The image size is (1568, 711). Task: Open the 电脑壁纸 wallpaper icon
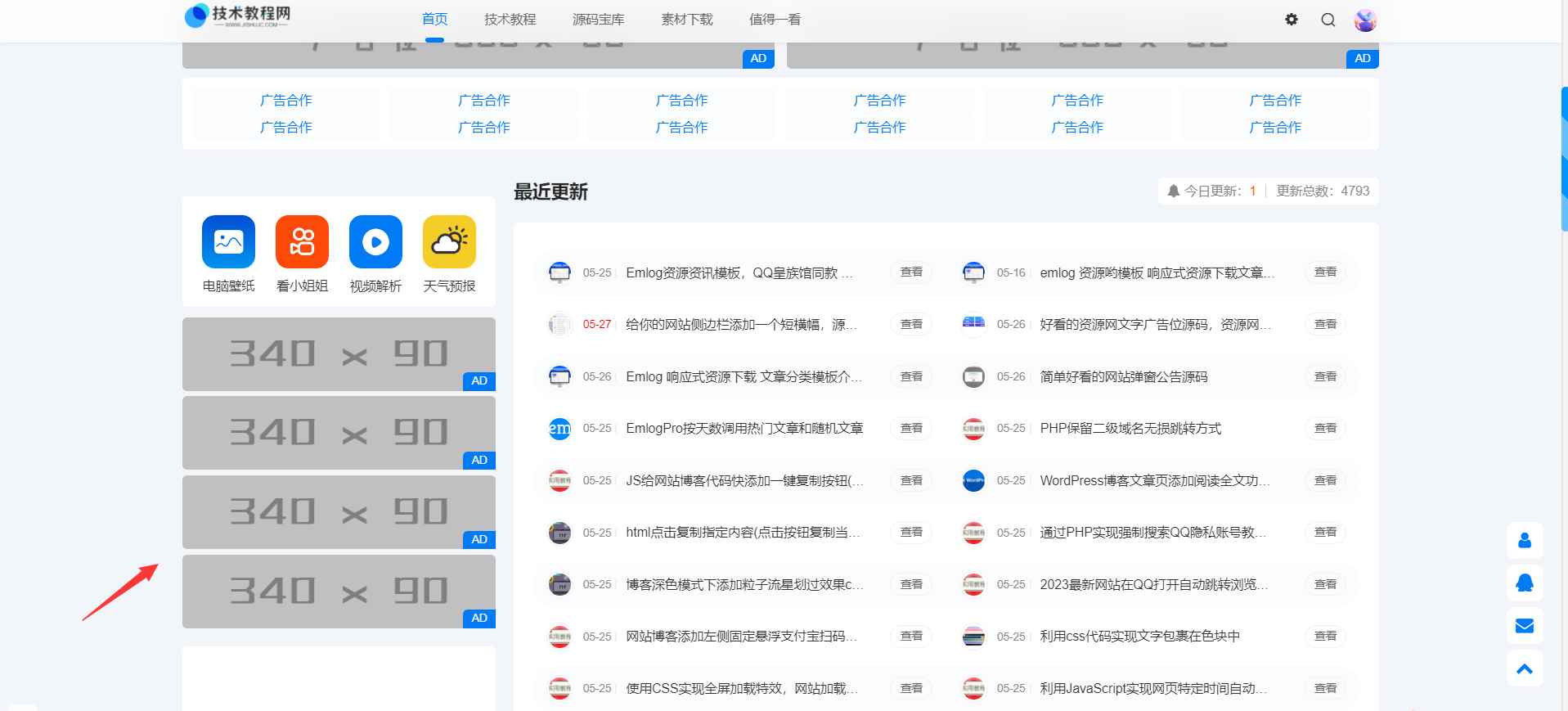coord(228,242)
